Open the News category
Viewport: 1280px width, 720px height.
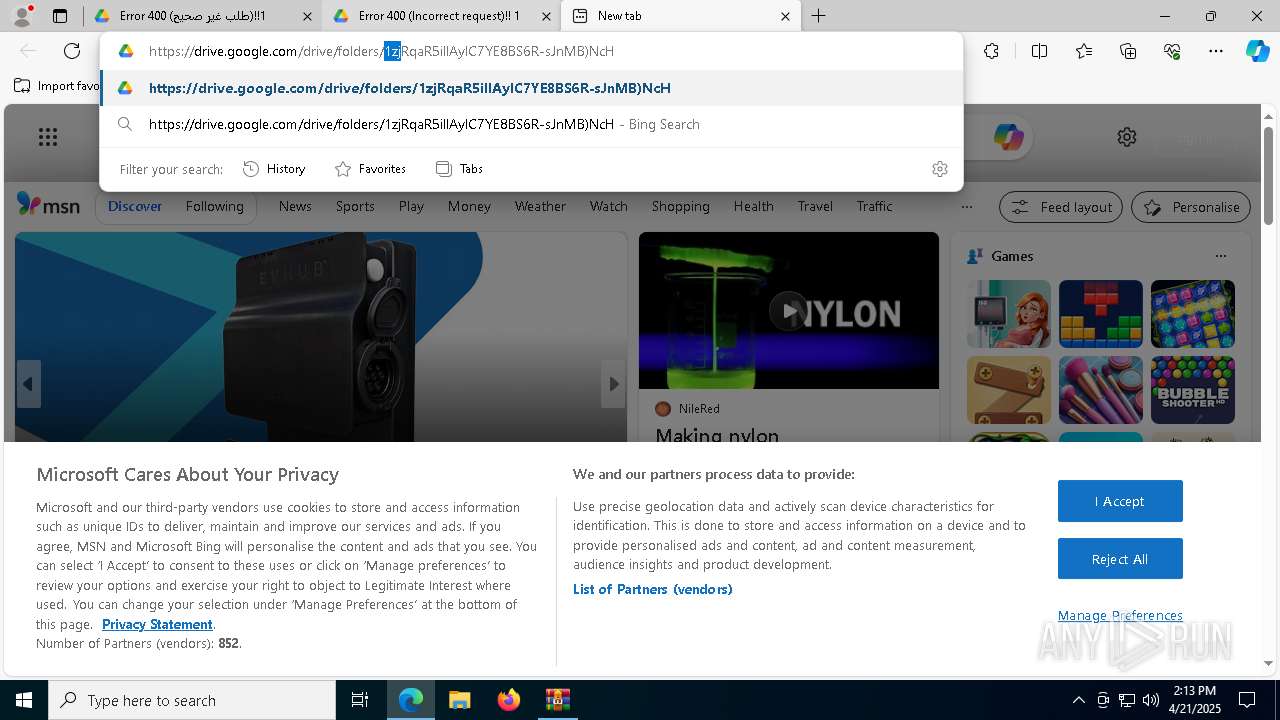tap(295, 206)
